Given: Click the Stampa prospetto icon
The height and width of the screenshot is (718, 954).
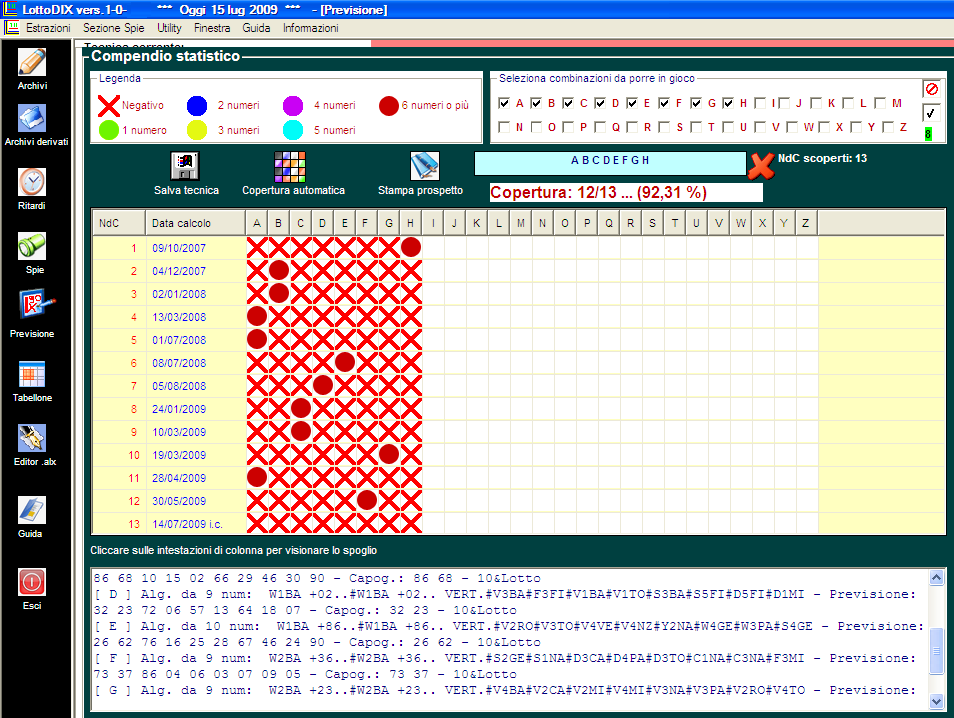Looking at the screenshot, I should 424,166.
